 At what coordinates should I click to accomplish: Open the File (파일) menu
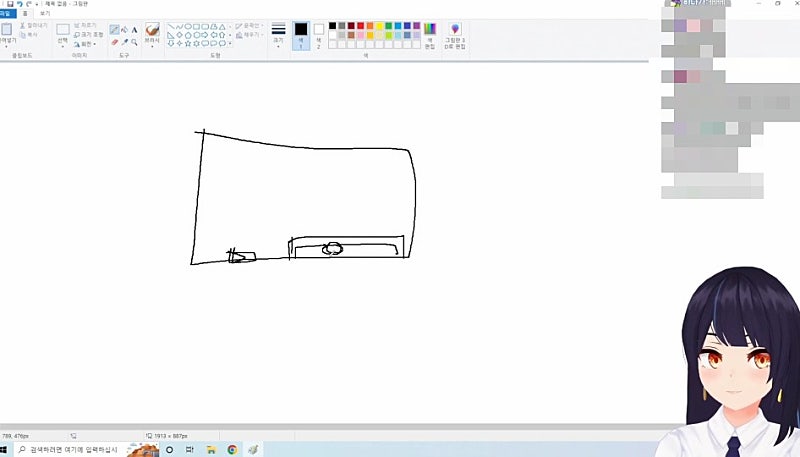(x=5, y=14)
